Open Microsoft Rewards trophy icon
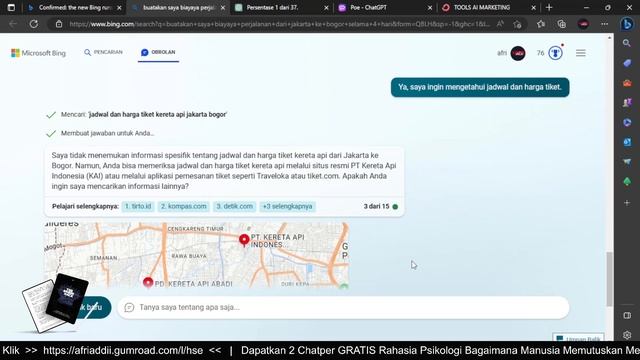This screenshot has height=360, width=640. tap(555, 53)
